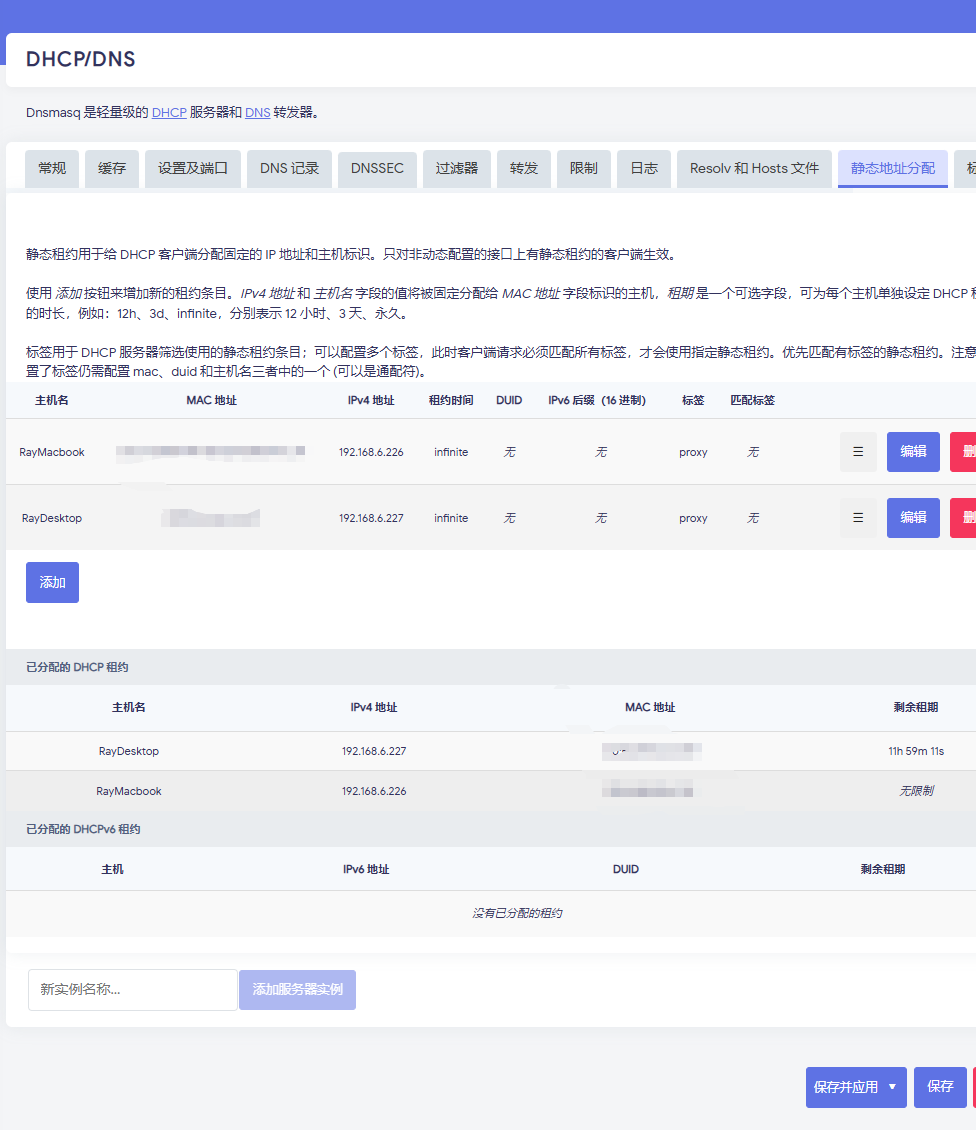Viewport: 976px width, 1130px height.
Task: Open the Resolv 和 Hosts 文件 tab
Action: [x=754, y=169]
